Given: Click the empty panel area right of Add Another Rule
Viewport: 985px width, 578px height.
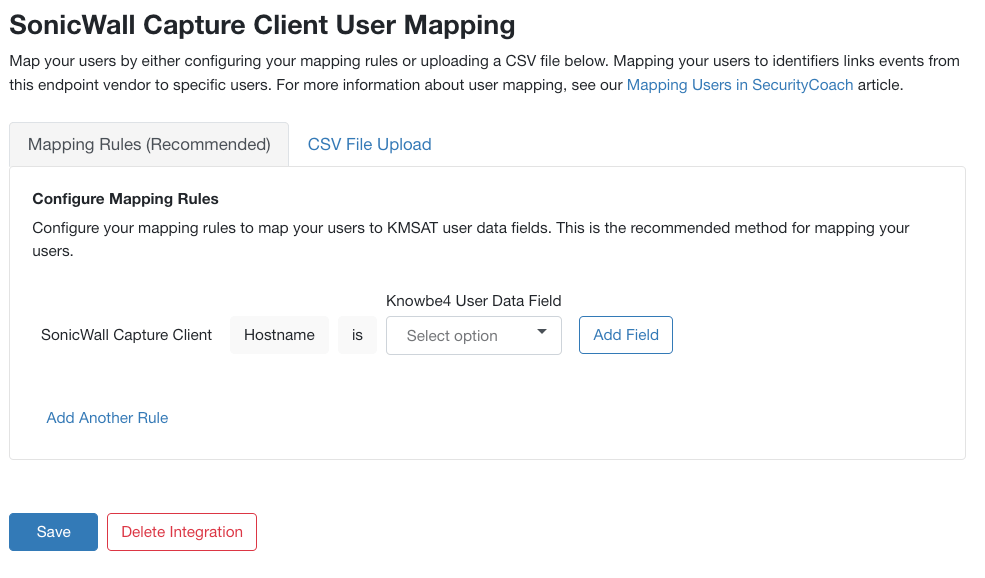Looking at the screenshot, I should [x=560, y=418].
